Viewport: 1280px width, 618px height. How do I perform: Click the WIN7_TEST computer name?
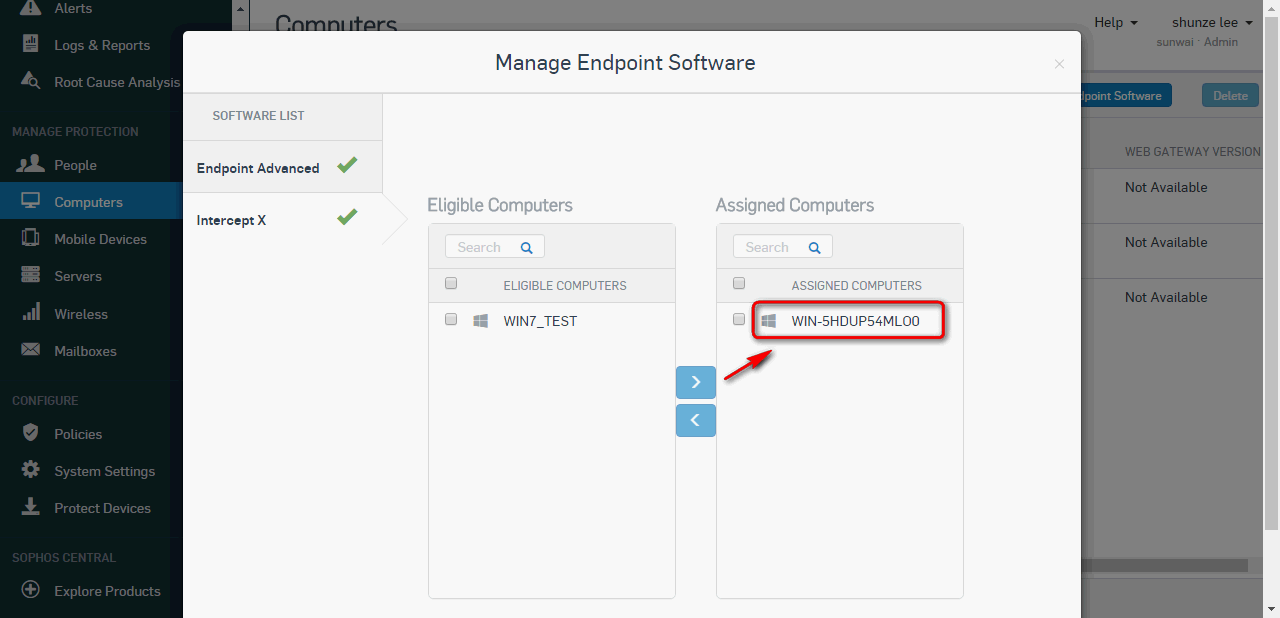(x=540, y=321)
